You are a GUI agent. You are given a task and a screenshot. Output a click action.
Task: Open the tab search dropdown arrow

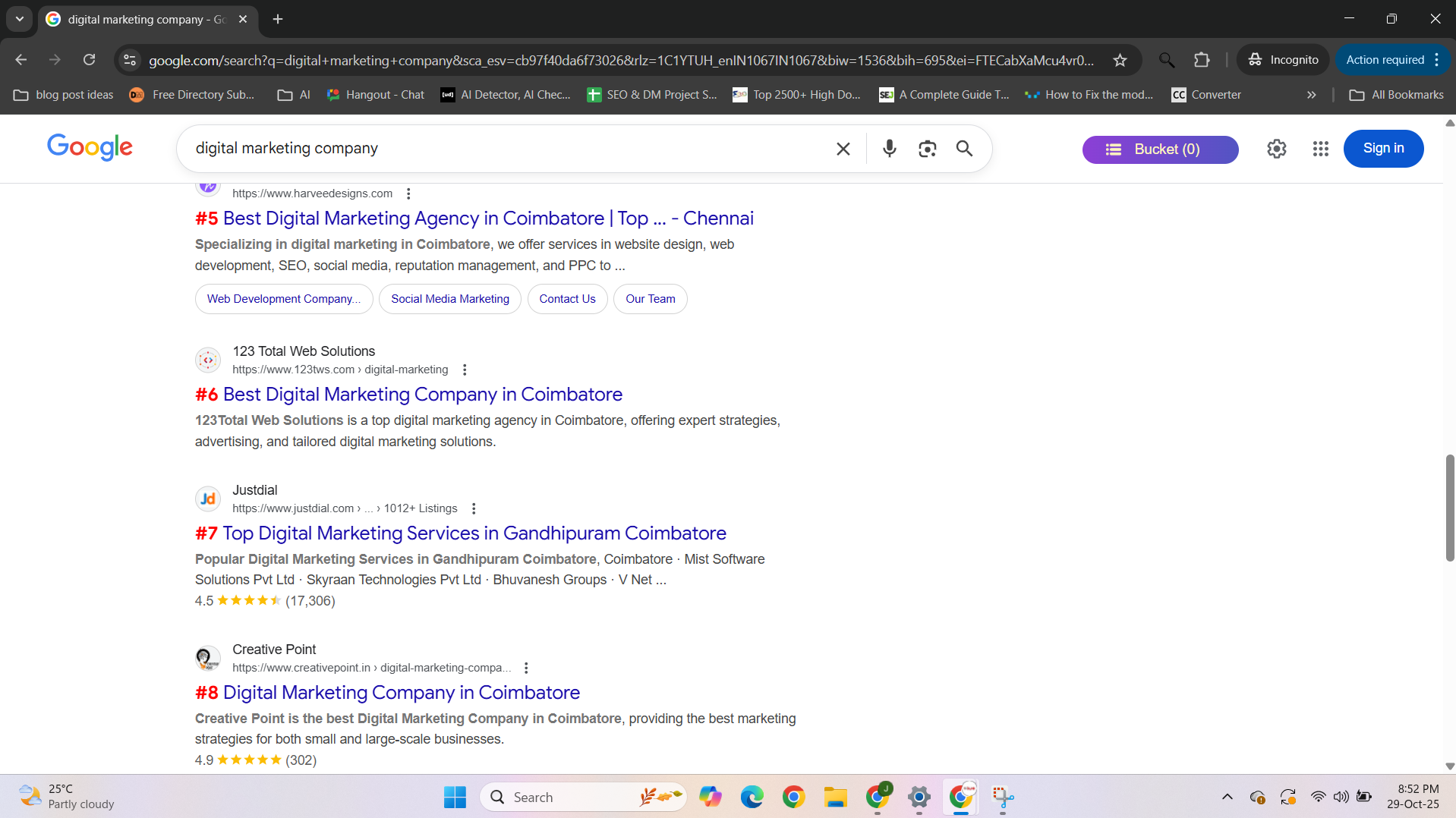(20, 19)
